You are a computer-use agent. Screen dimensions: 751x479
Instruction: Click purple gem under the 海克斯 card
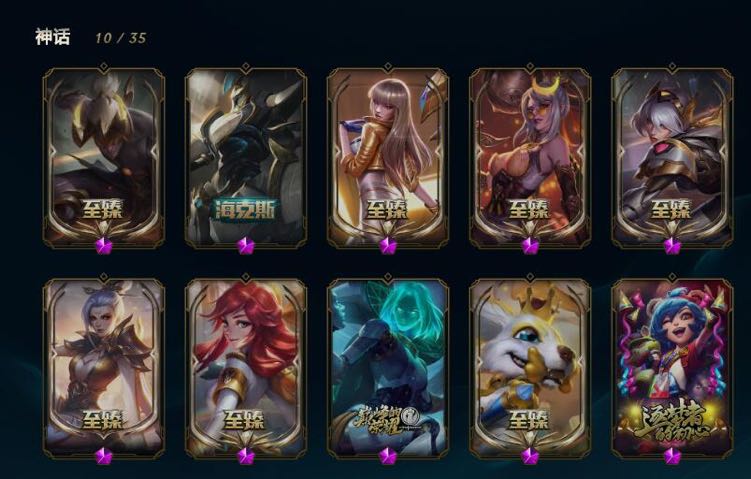(x=246, y=246)
